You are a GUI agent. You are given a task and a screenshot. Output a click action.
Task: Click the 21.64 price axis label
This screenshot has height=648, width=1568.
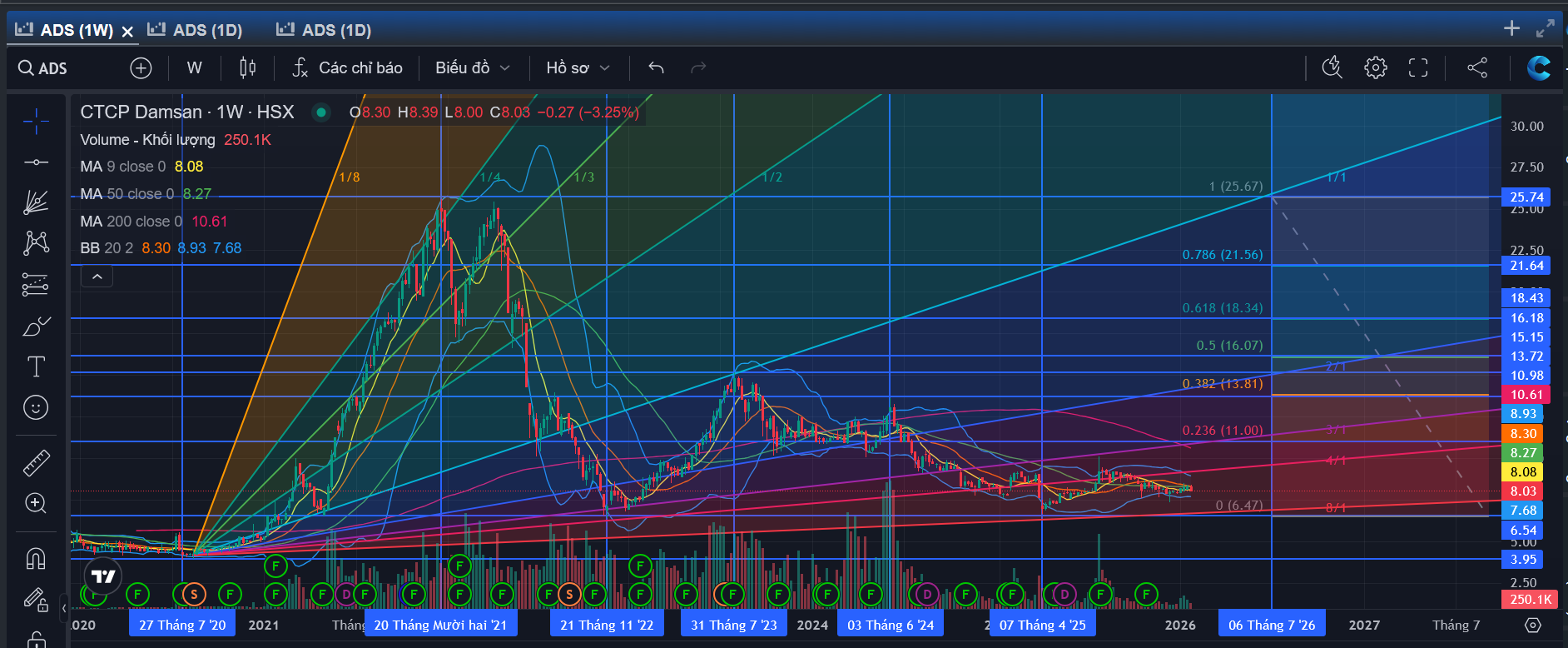(1527, 266)
